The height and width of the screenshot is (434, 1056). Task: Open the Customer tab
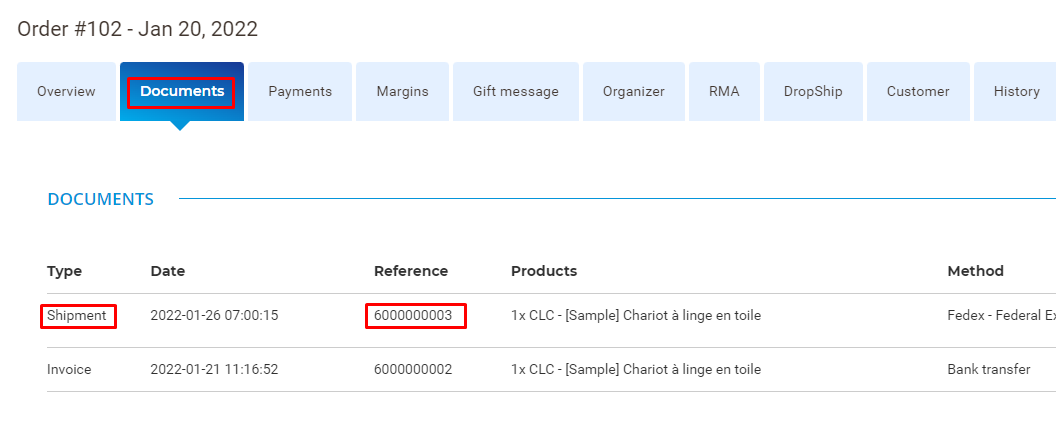pos(918,92)
